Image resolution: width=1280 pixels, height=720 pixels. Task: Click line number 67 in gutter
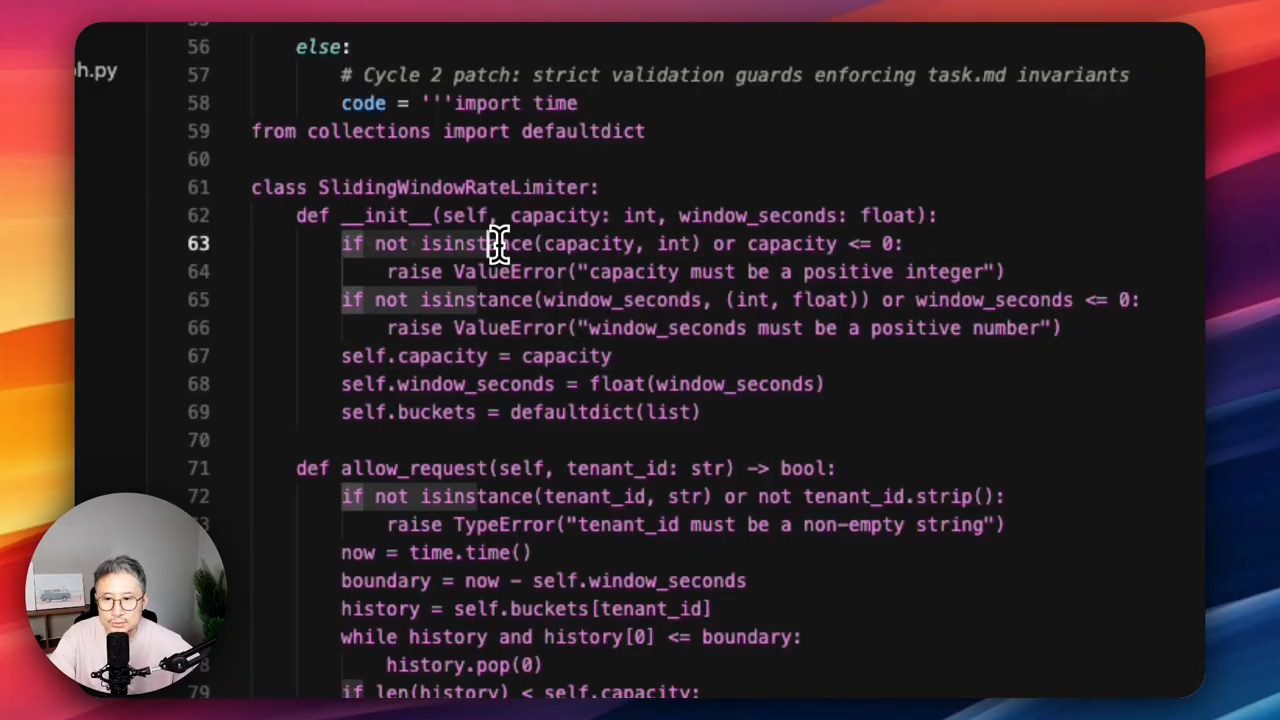[198, 356]
